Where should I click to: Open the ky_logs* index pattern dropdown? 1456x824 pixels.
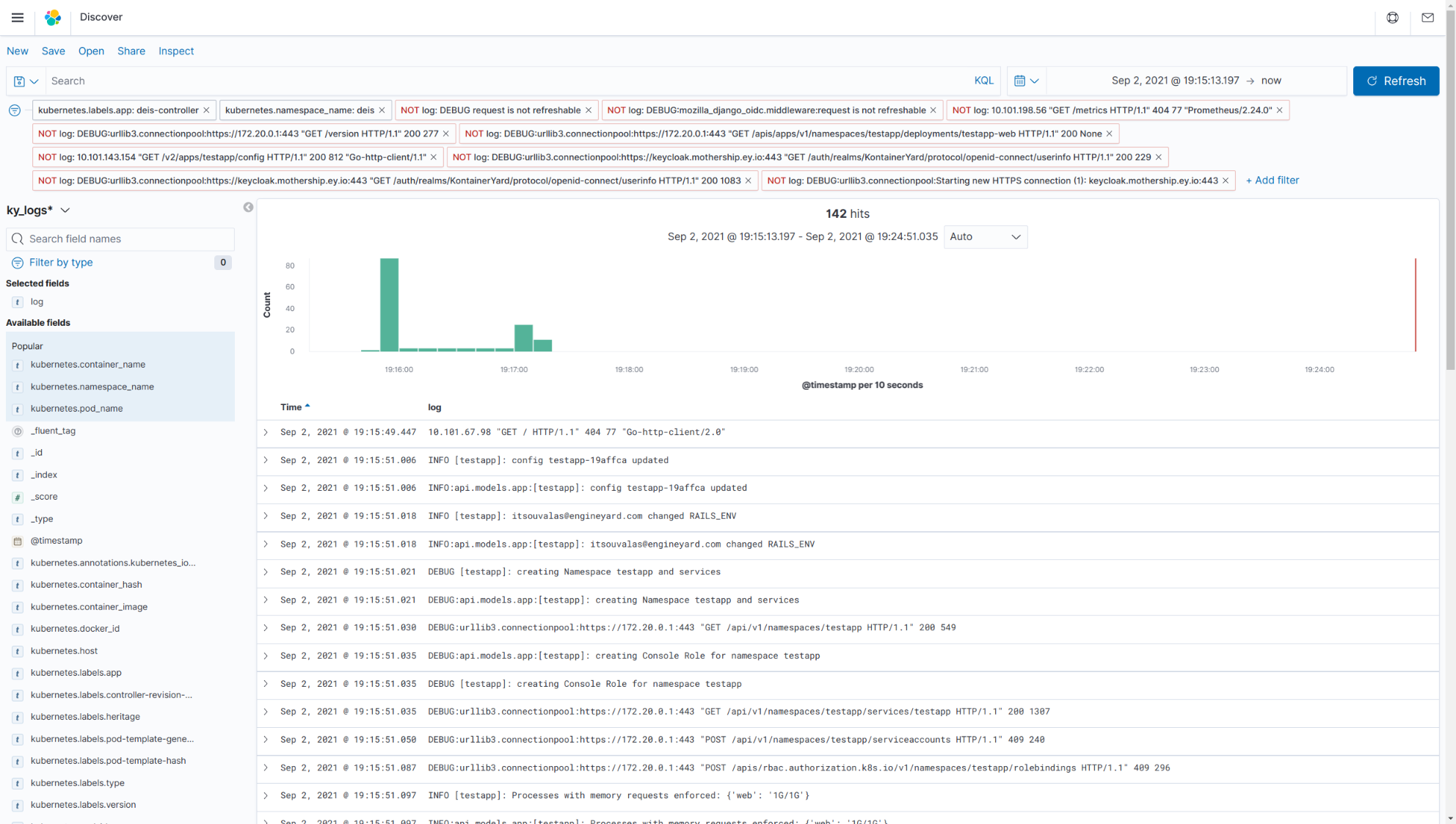click(38, 211)
